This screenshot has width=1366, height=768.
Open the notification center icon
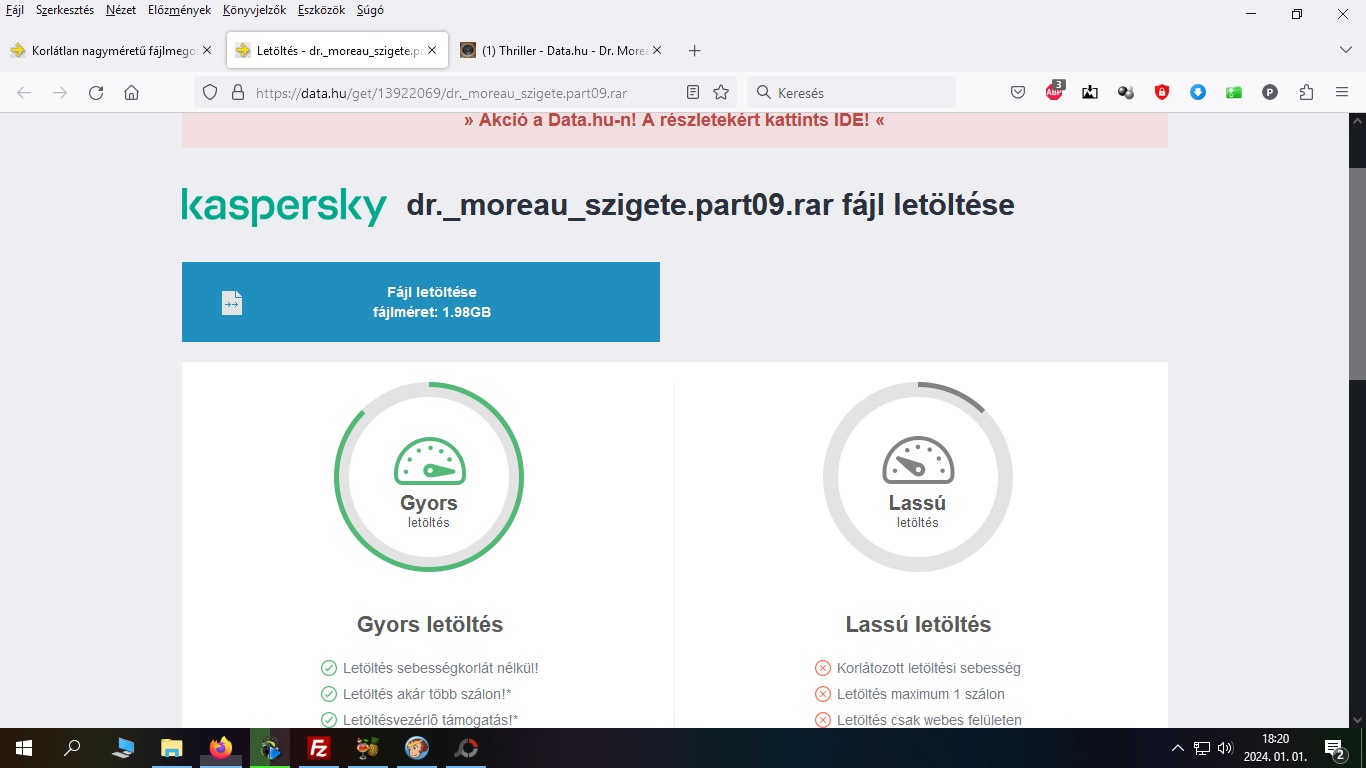click(1335, 748)
